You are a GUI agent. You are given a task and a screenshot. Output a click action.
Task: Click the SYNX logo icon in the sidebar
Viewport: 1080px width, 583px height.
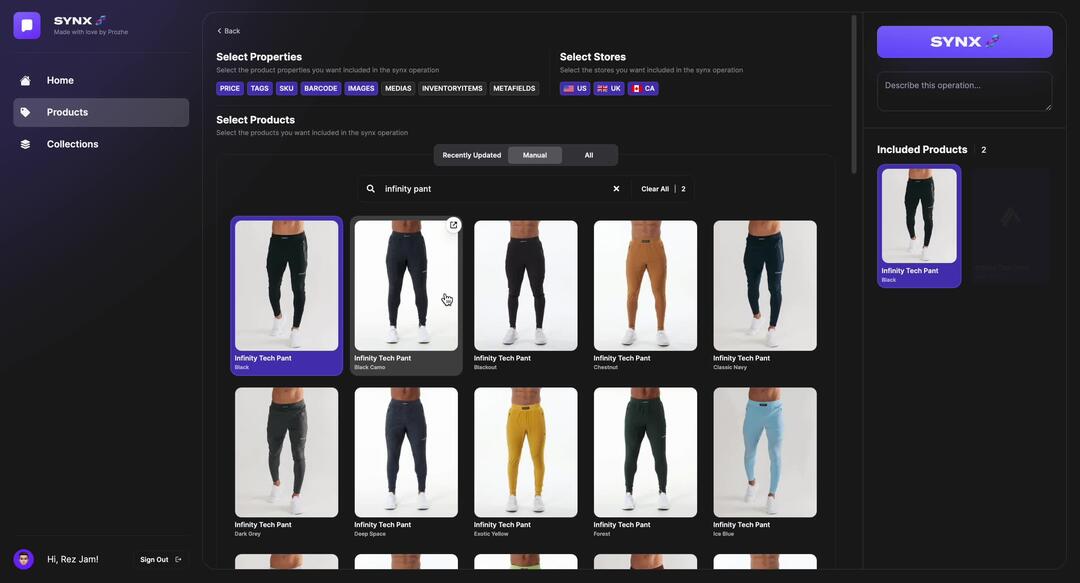point(27,25)
